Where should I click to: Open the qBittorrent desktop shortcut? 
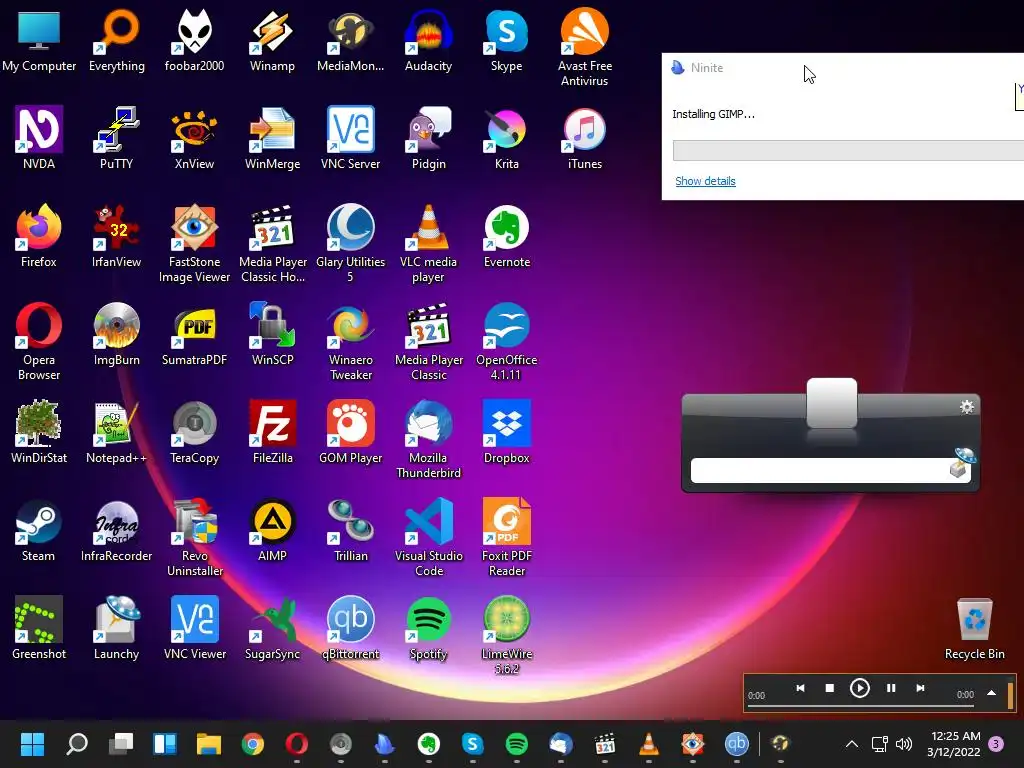pyautogui.click(x=350, y=628)
